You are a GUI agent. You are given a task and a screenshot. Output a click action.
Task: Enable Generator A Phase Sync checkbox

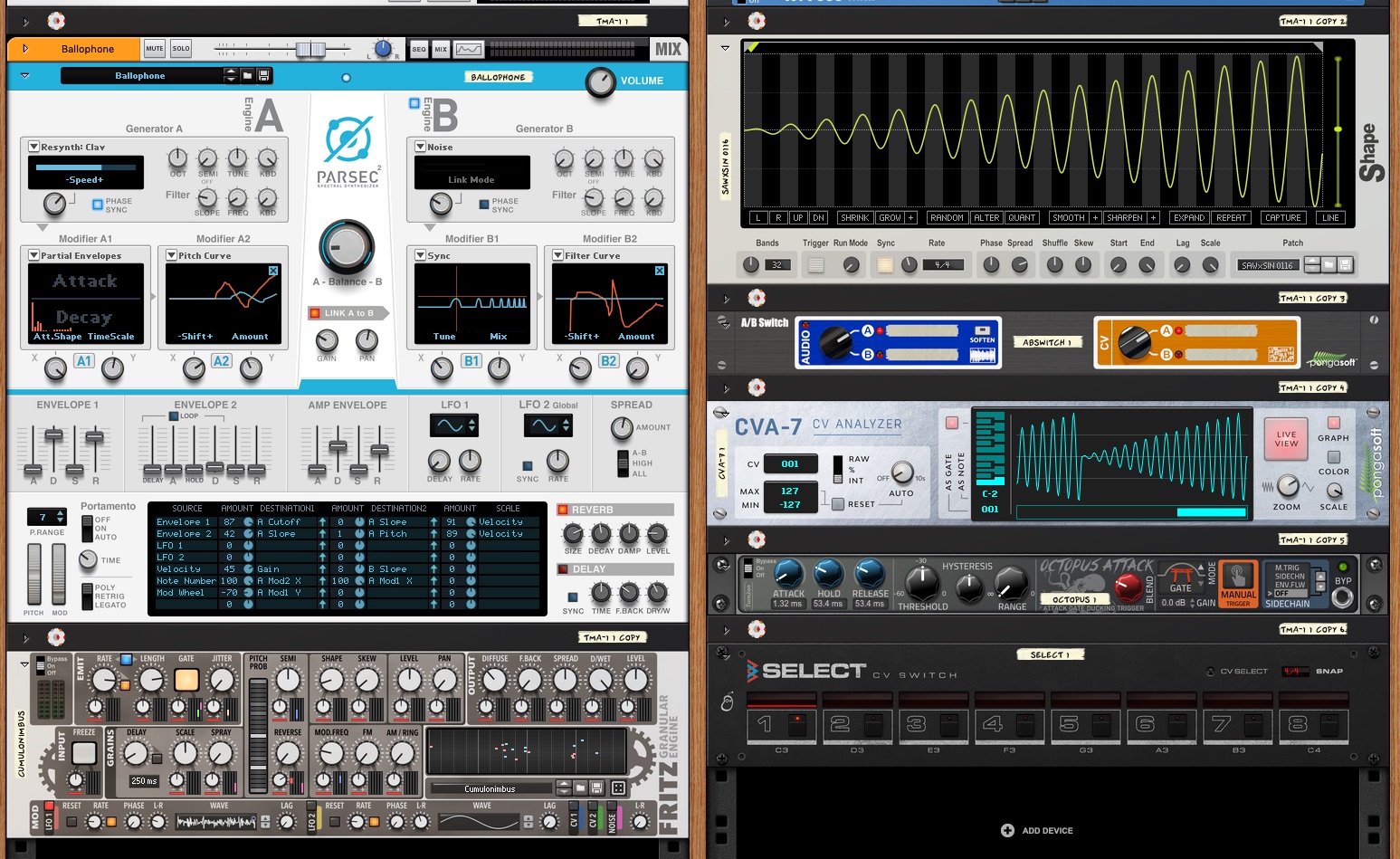pos(98,205)
